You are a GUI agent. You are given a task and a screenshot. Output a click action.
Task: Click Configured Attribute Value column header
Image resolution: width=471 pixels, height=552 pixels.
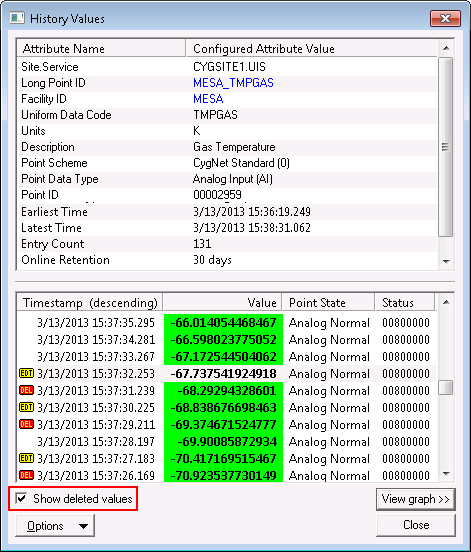(312, 48)
